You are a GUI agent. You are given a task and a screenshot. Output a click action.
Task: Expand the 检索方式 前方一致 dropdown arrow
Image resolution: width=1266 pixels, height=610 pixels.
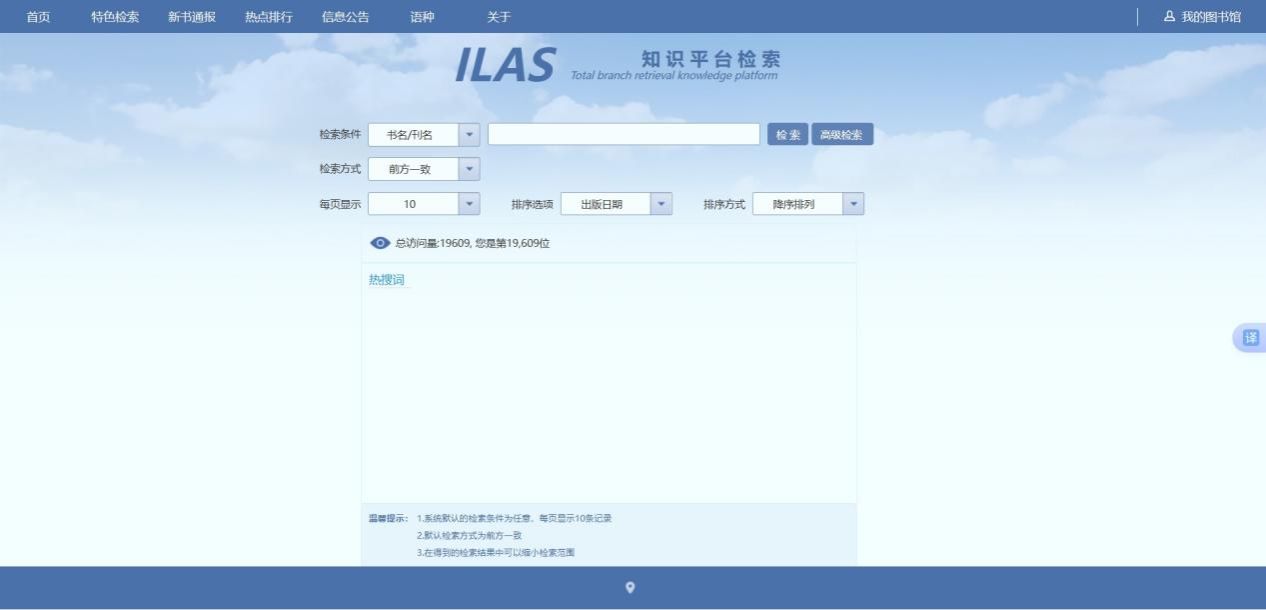coord(469,169)
